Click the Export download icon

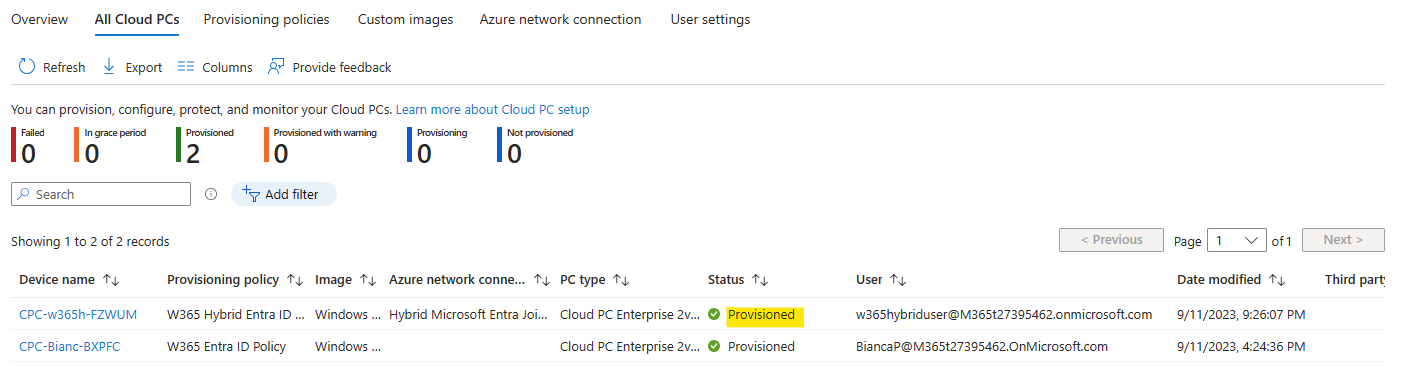[109, 67]
